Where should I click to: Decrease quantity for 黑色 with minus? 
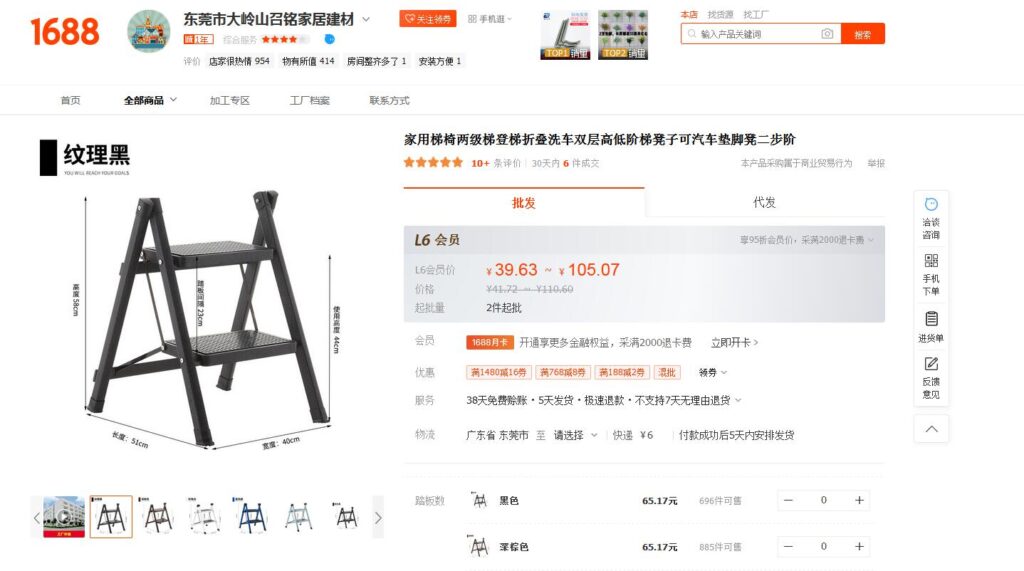point(788,500)
